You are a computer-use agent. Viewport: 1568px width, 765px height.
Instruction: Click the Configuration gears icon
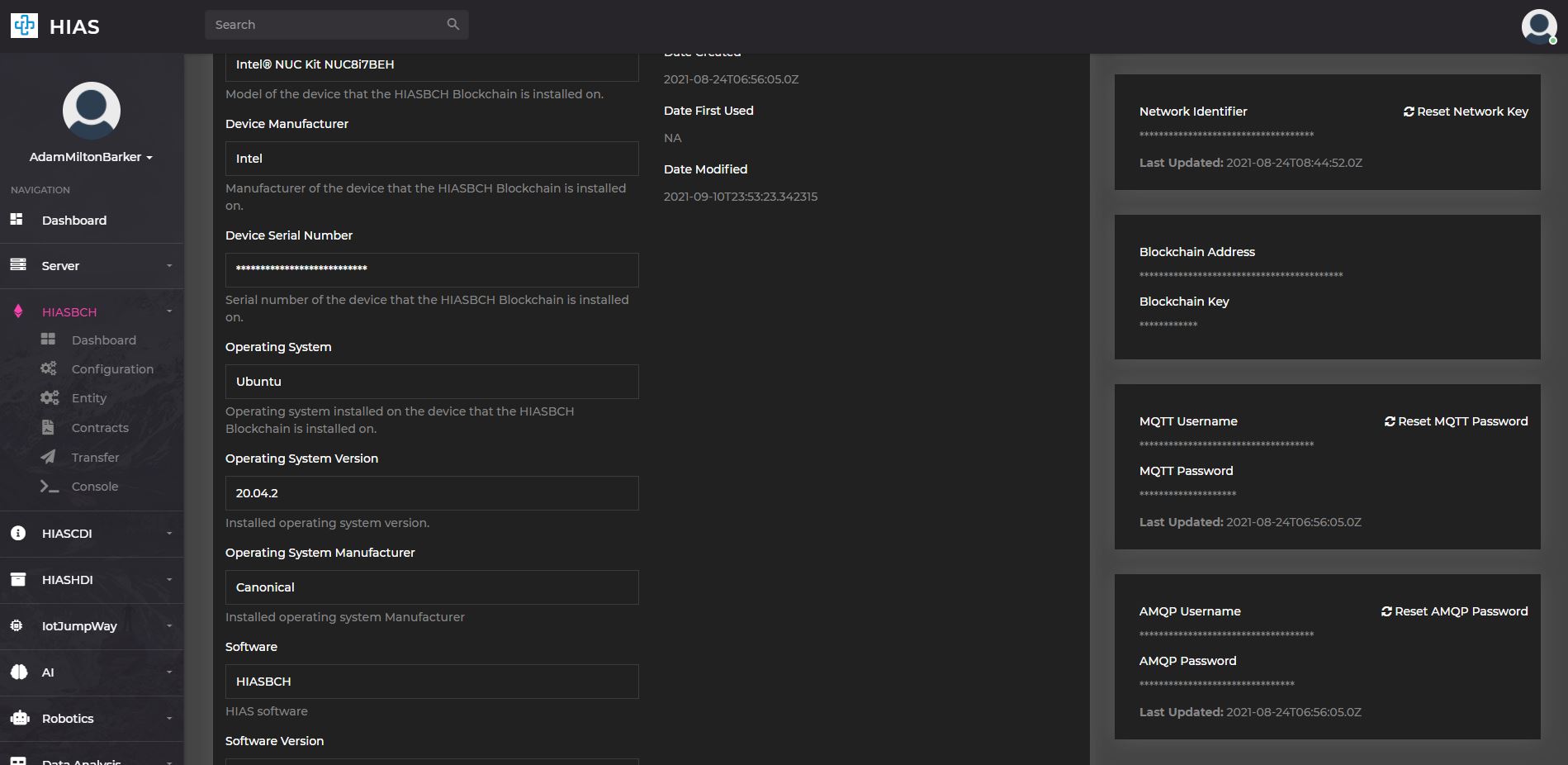(49, 368)
